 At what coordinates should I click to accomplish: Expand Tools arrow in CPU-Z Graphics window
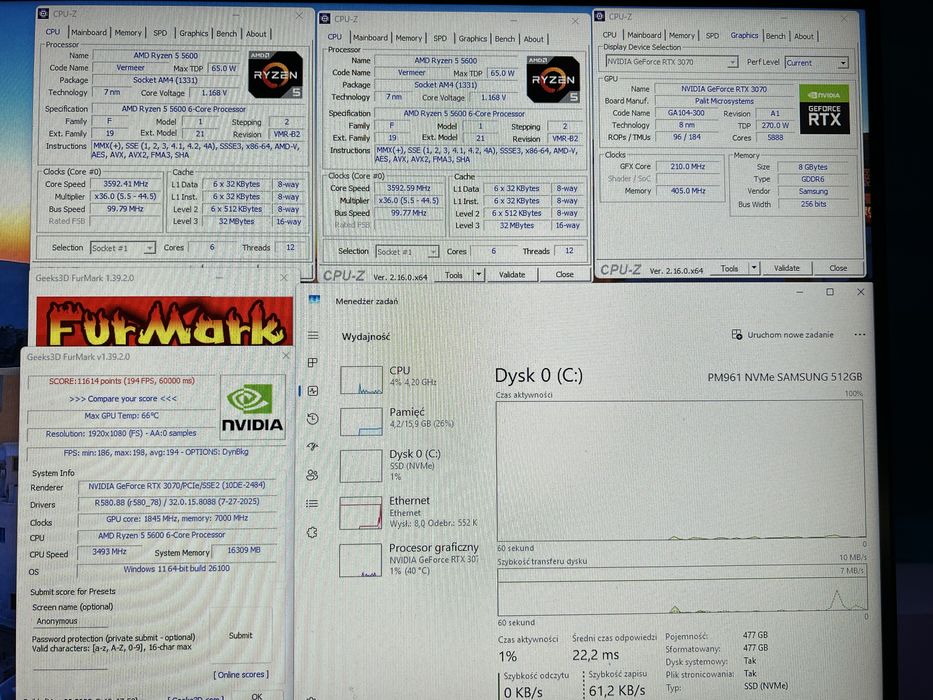(x=754, y=268)
